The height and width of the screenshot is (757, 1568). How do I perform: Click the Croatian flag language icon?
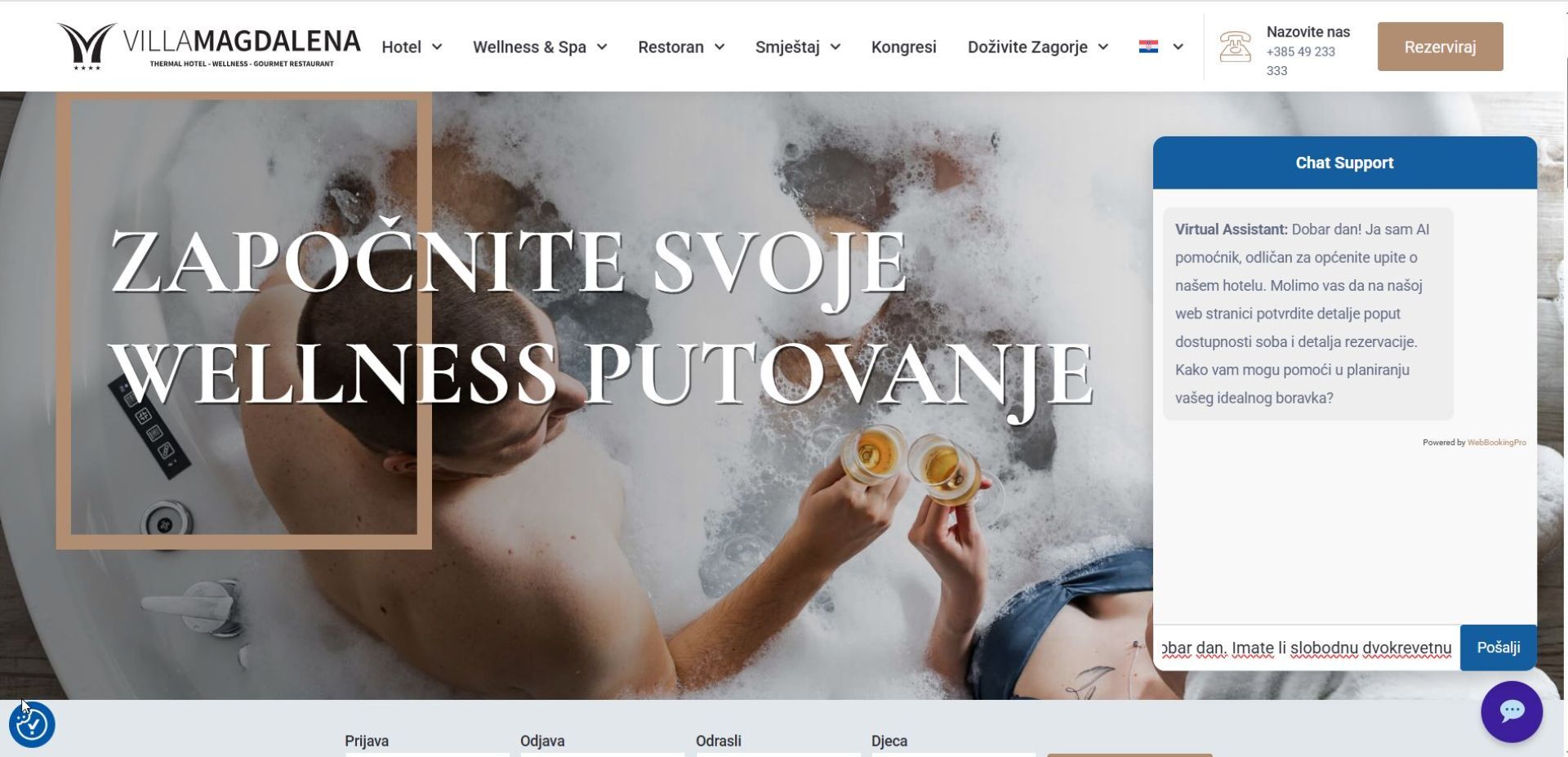(1148, 47)
